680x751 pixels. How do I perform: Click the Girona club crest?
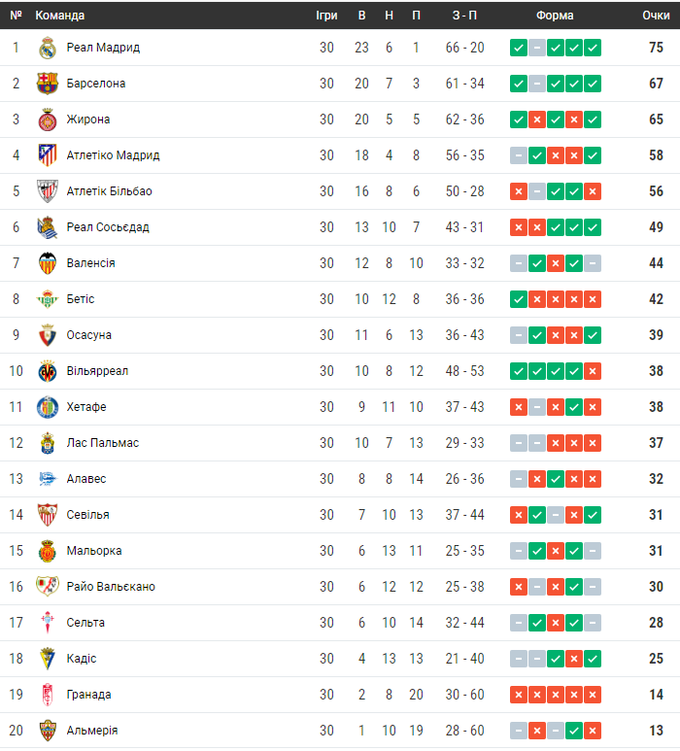tap(47, 120)
